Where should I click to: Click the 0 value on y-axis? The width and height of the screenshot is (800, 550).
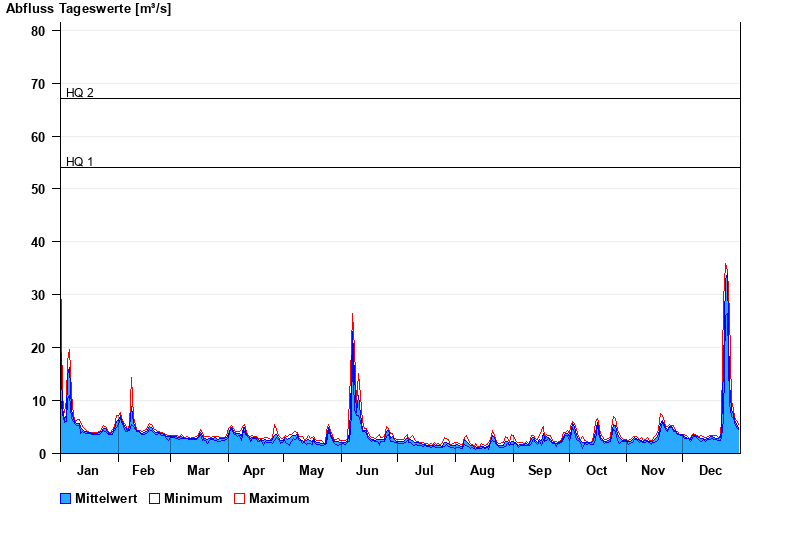(x=42, y=454)
